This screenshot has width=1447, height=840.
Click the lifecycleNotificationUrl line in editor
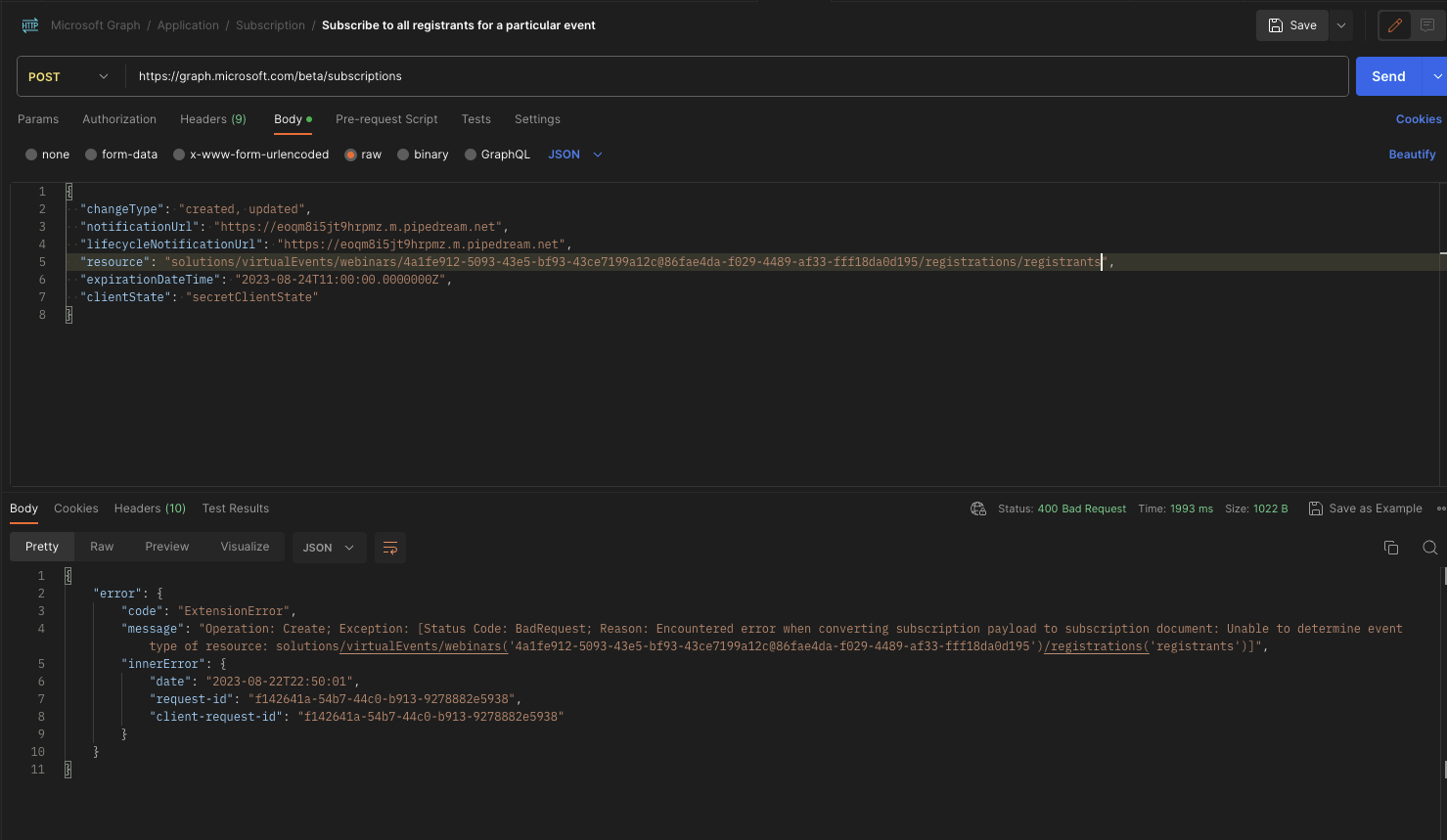(326, 244)
